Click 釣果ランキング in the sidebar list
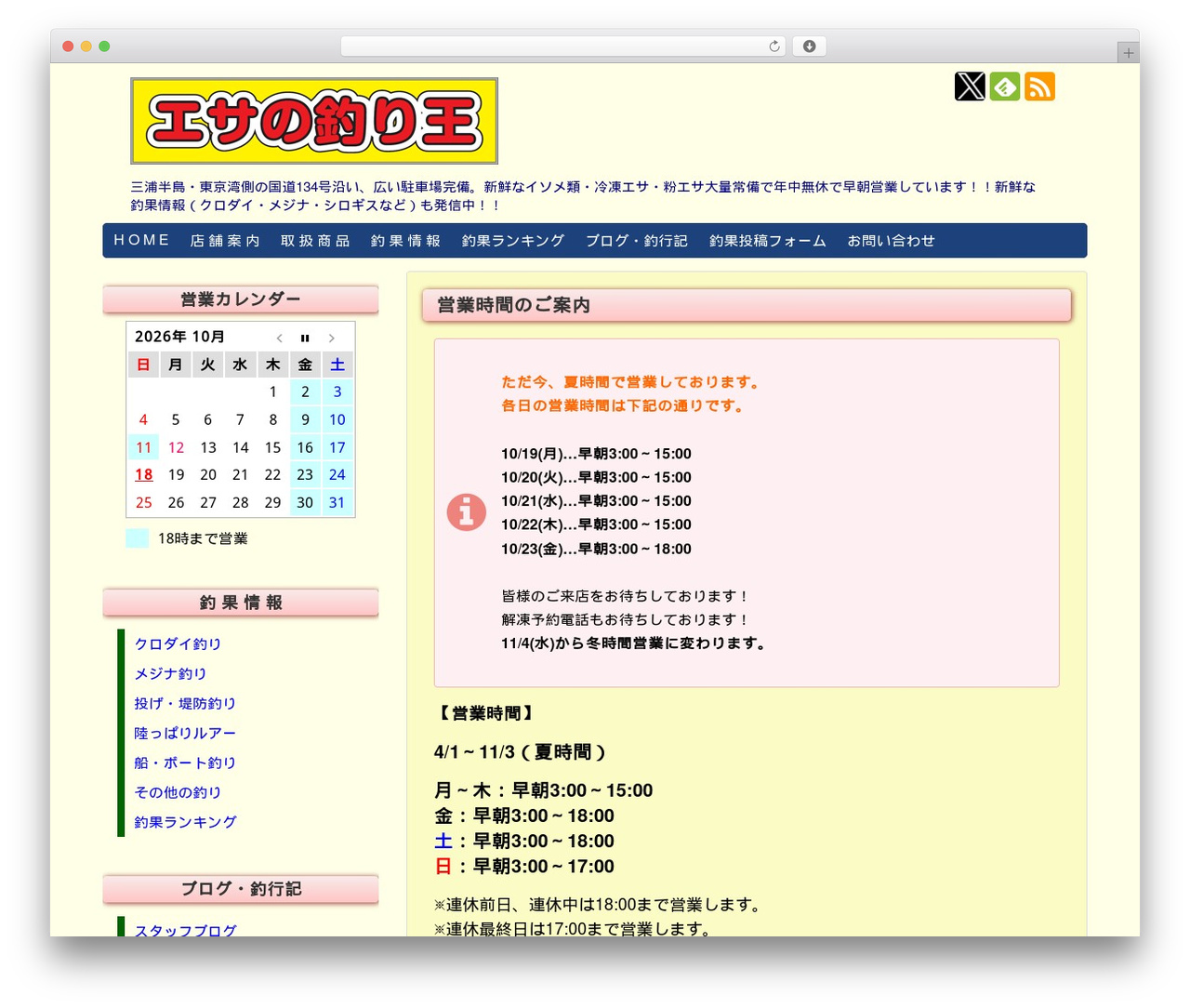 tap(185, 822)
